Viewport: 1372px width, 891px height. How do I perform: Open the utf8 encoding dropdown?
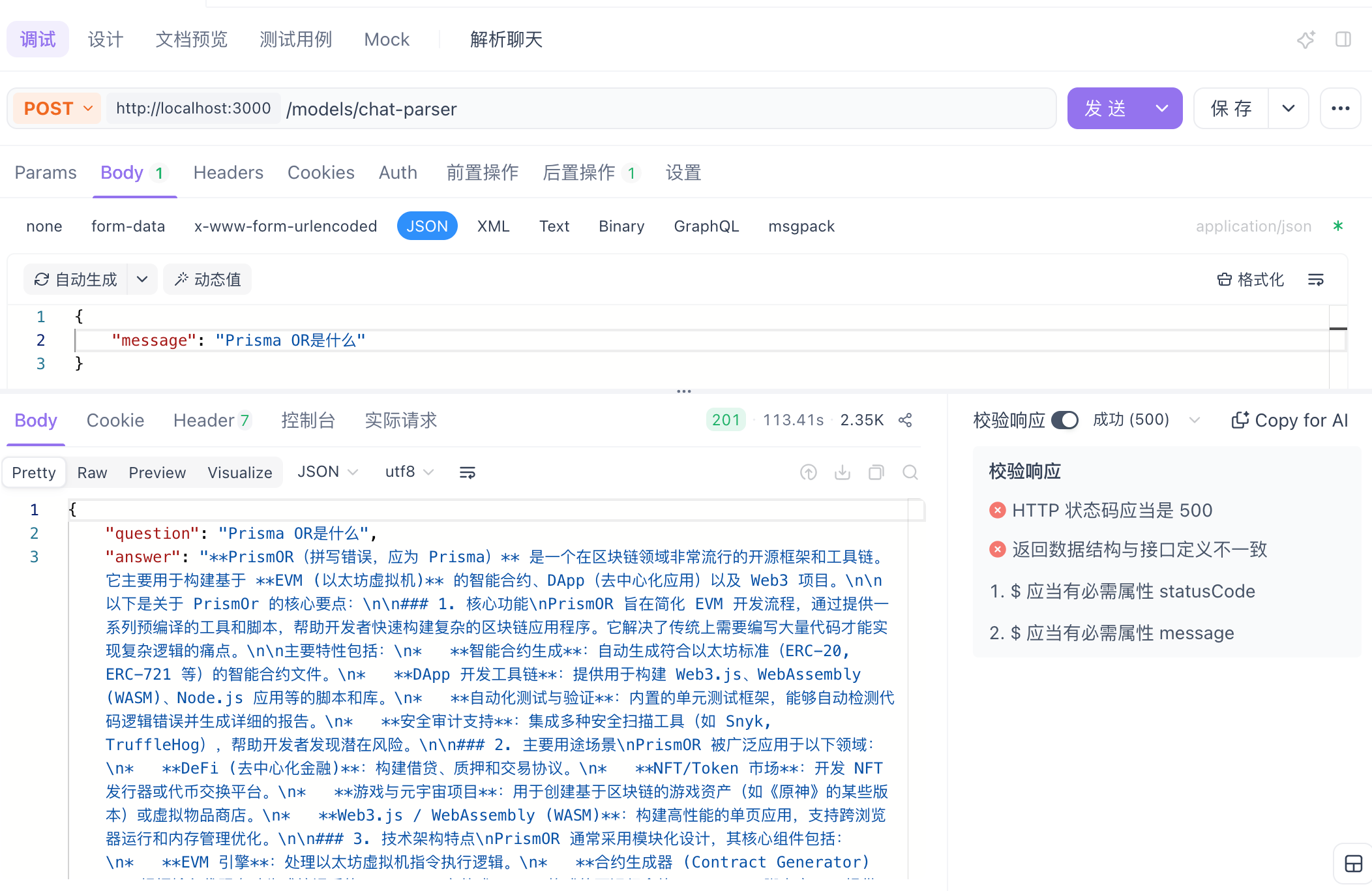coord(409,472)
